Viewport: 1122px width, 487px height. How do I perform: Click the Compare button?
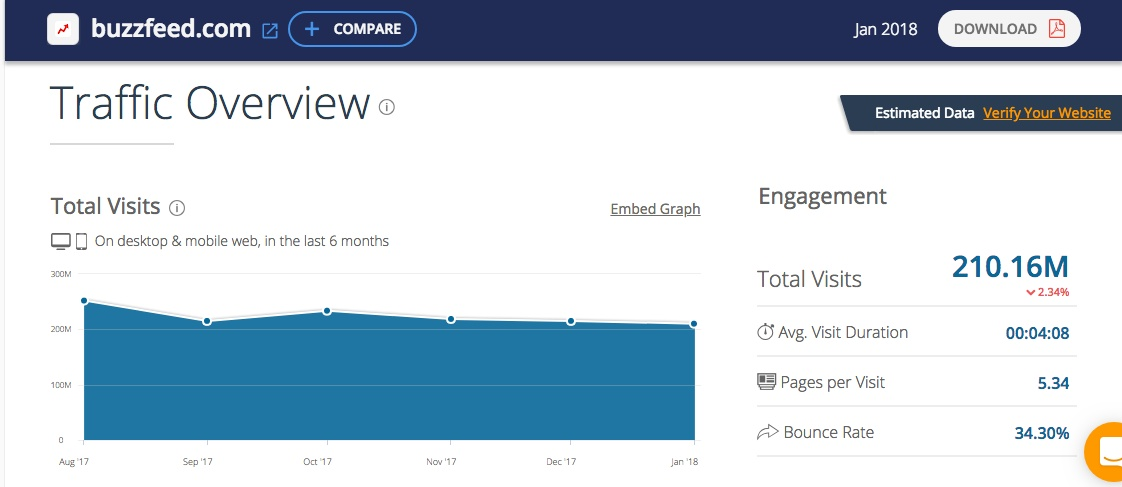352,29
